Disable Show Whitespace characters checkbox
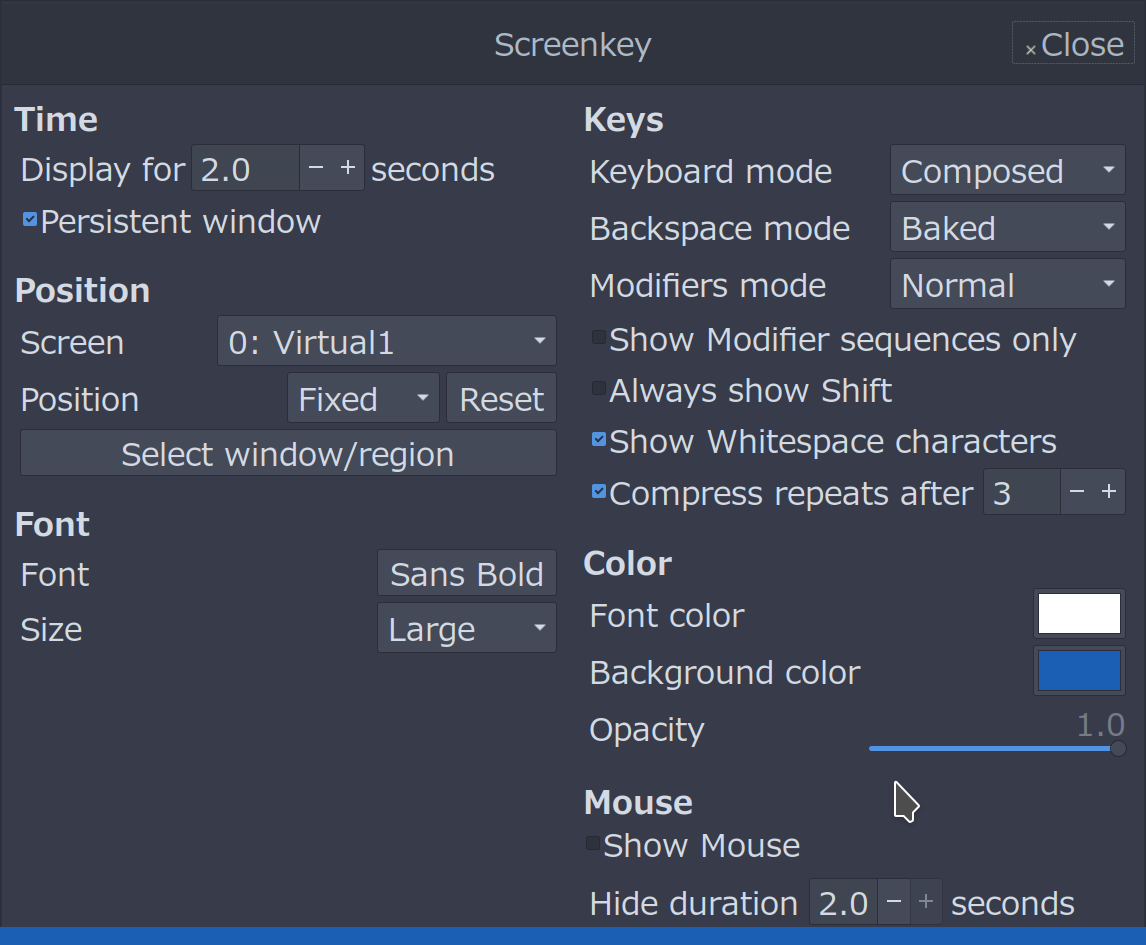Viewport: 1146px width, 945px height. coord(599,439)
